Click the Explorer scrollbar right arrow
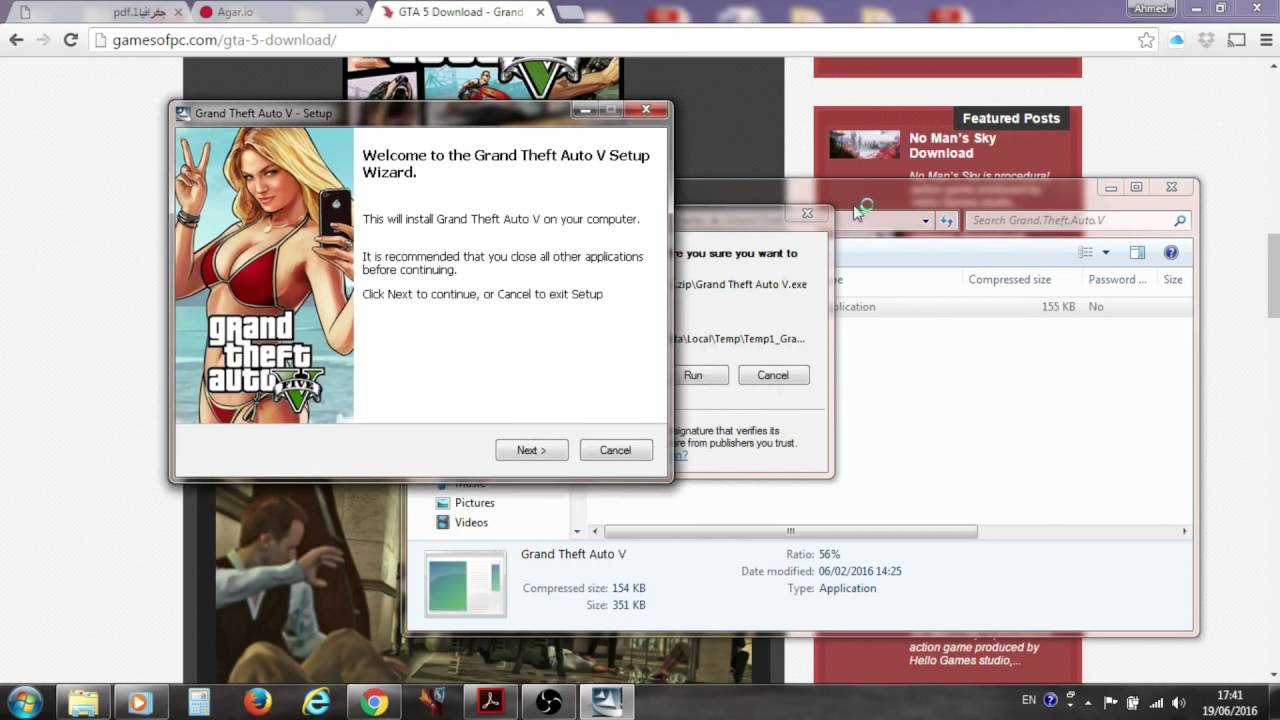Image resolution: width=1280 pixels, height=720 pixels. (1185, 531)
